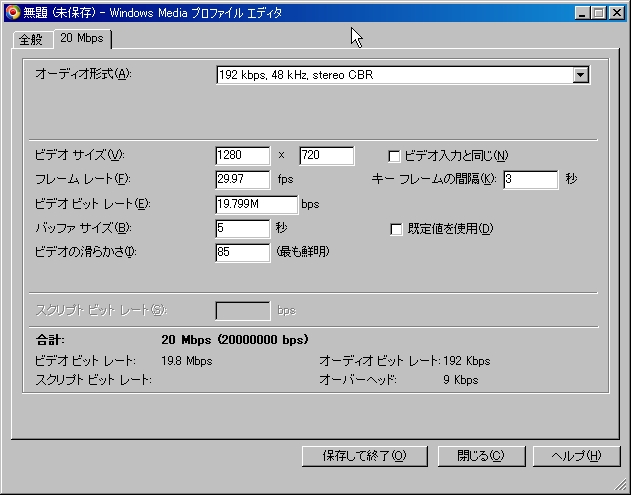631x495 pixels.
Task: Enable the ビデオ入力と同じ checkbox
Action: point(394,156)
